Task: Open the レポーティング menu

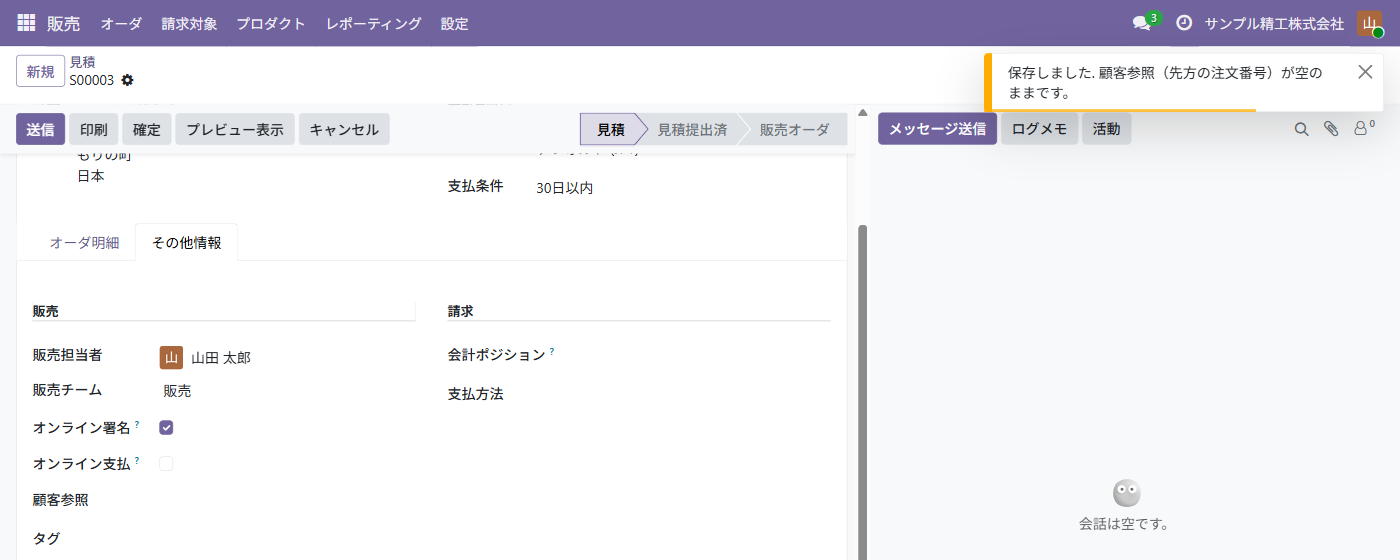Action: (x=373, y=23)
